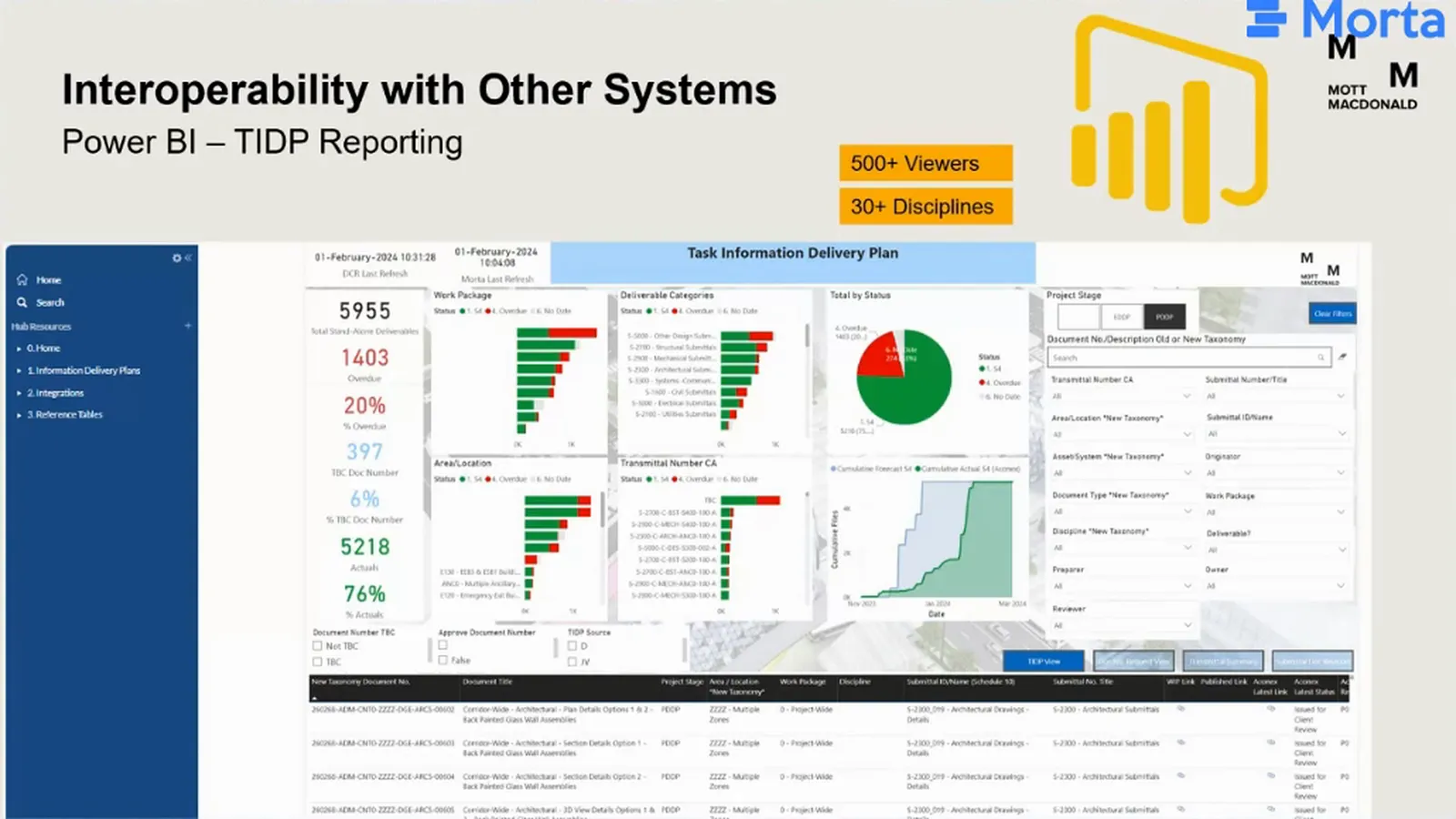Open Discipline New Taxonomy dropdown
Image resolution: width=1456 pixels, height=819 pixels.
tap(1122, 548)
